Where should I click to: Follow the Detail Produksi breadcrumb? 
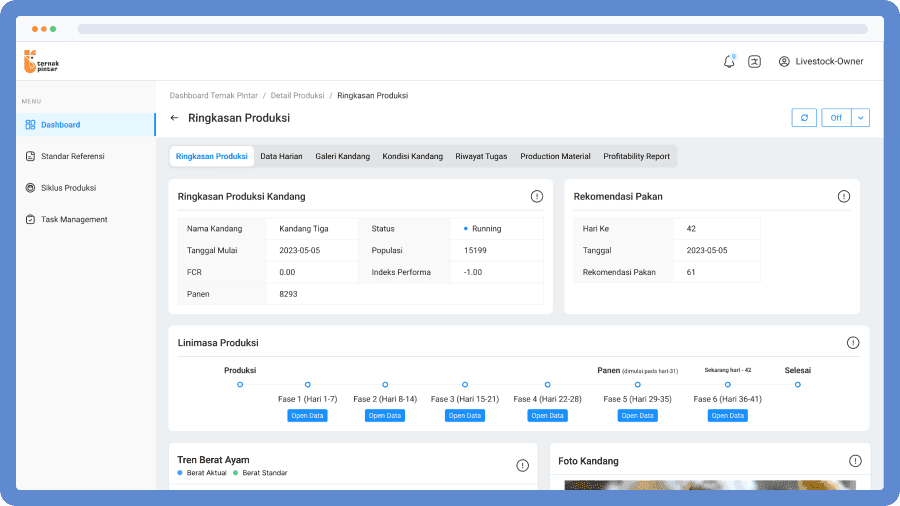(297, 95)
